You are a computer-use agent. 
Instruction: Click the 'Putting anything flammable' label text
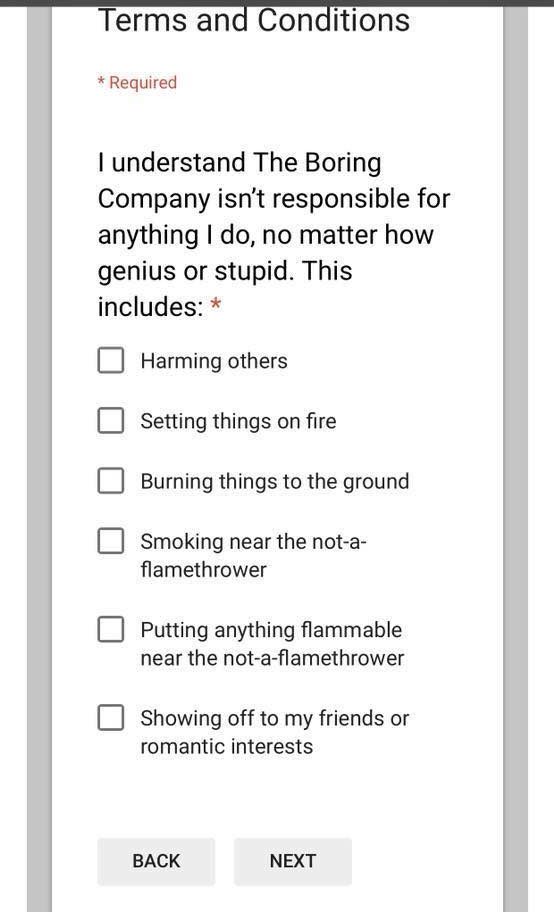(x=271, y=630)
